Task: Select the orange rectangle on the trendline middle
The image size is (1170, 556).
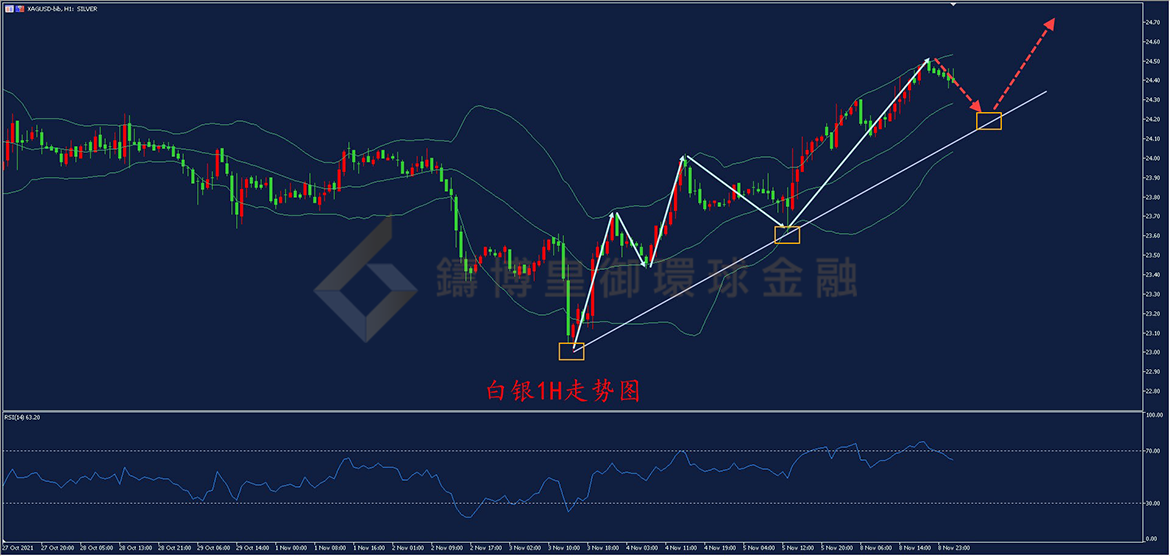Action: 787,235
